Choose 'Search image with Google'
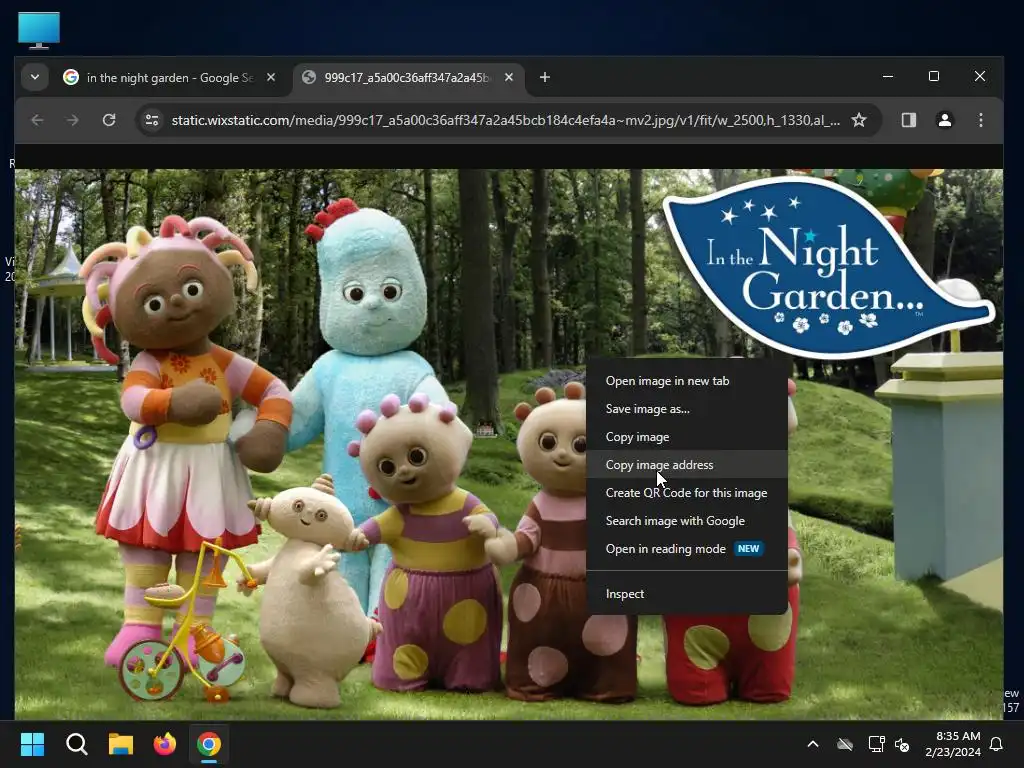This screenshot has height=768, width=1024. point(686,521)
